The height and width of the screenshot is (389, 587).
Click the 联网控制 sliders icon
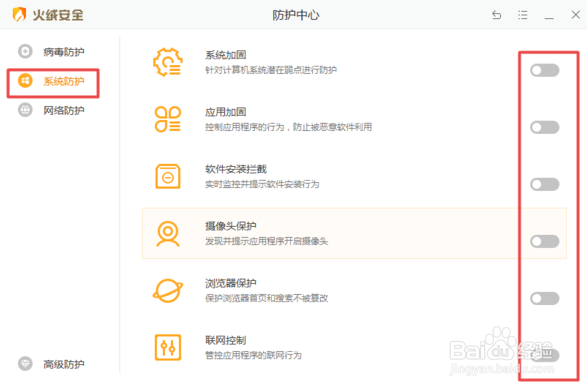[x=168, y=347]
